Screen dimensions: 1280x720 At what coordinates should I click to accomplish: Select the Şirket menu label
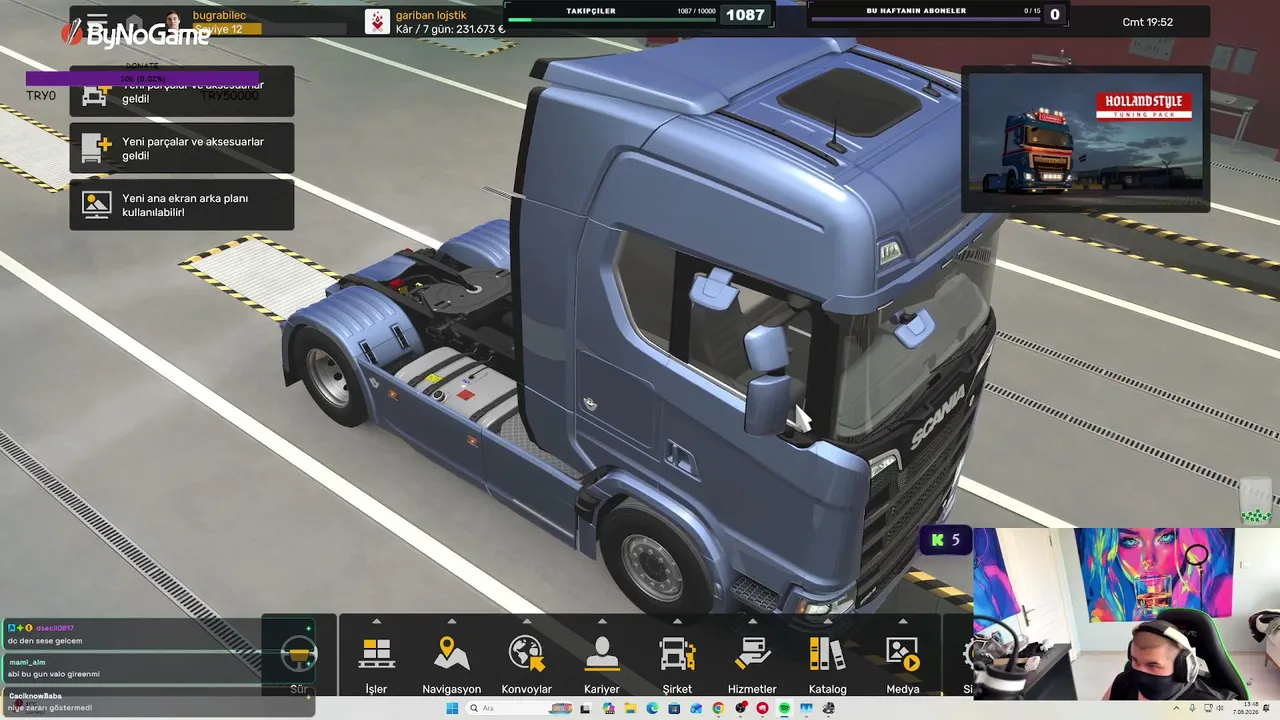pos(677,689)
